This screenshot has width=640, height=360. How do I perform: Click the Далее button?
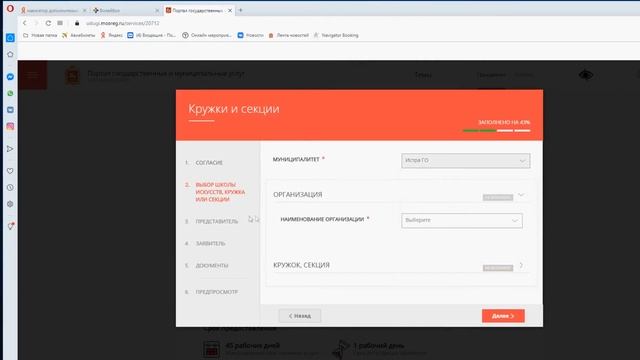503,316
